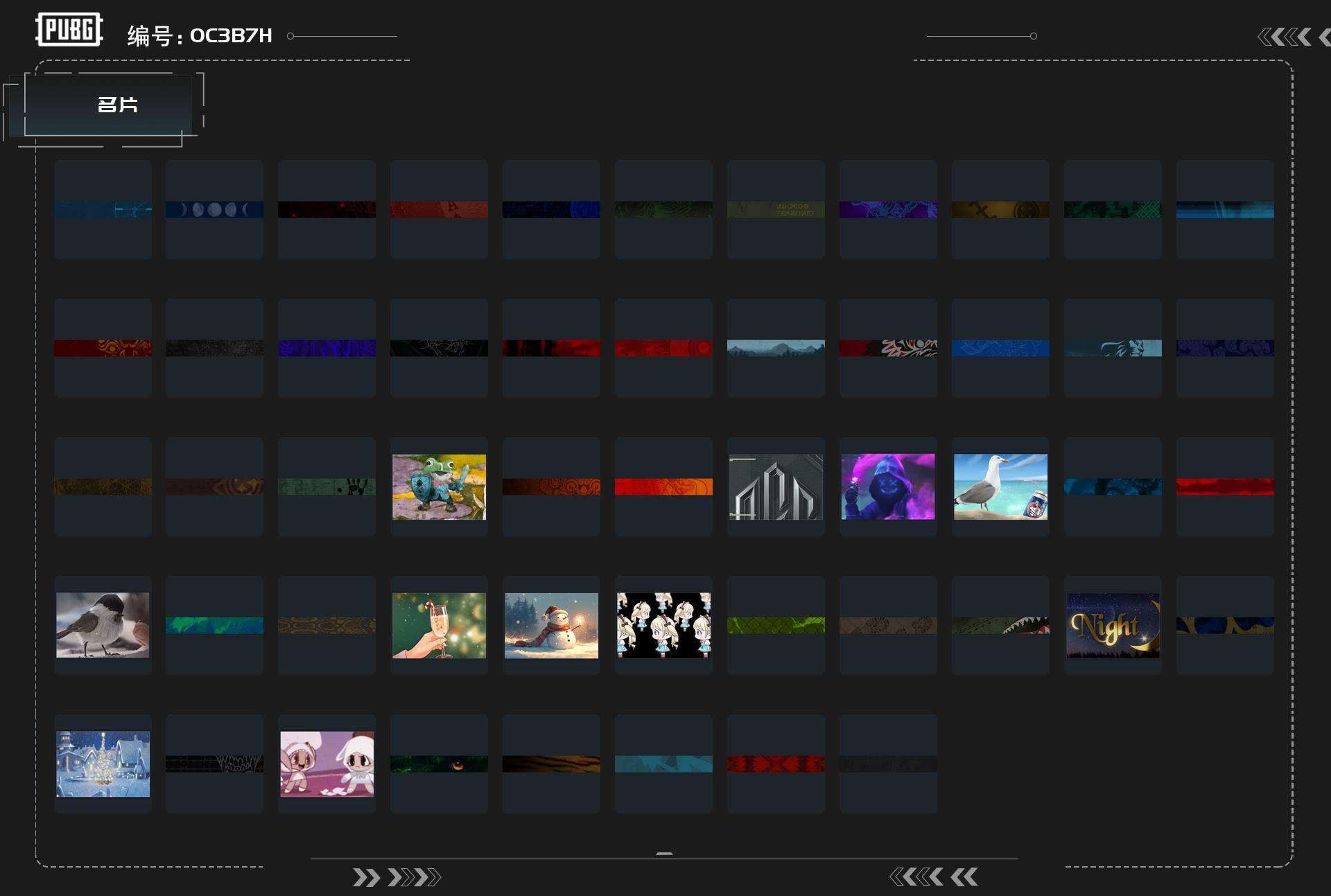
Task: Choose the dark green banner with orange eye
Action: pyautogui.click(x=439, y=764)
